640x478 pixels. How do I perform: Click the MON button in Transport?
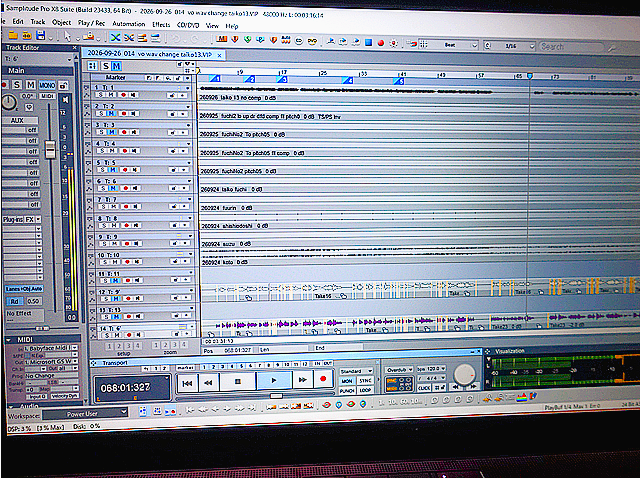(x=347, y=381)
